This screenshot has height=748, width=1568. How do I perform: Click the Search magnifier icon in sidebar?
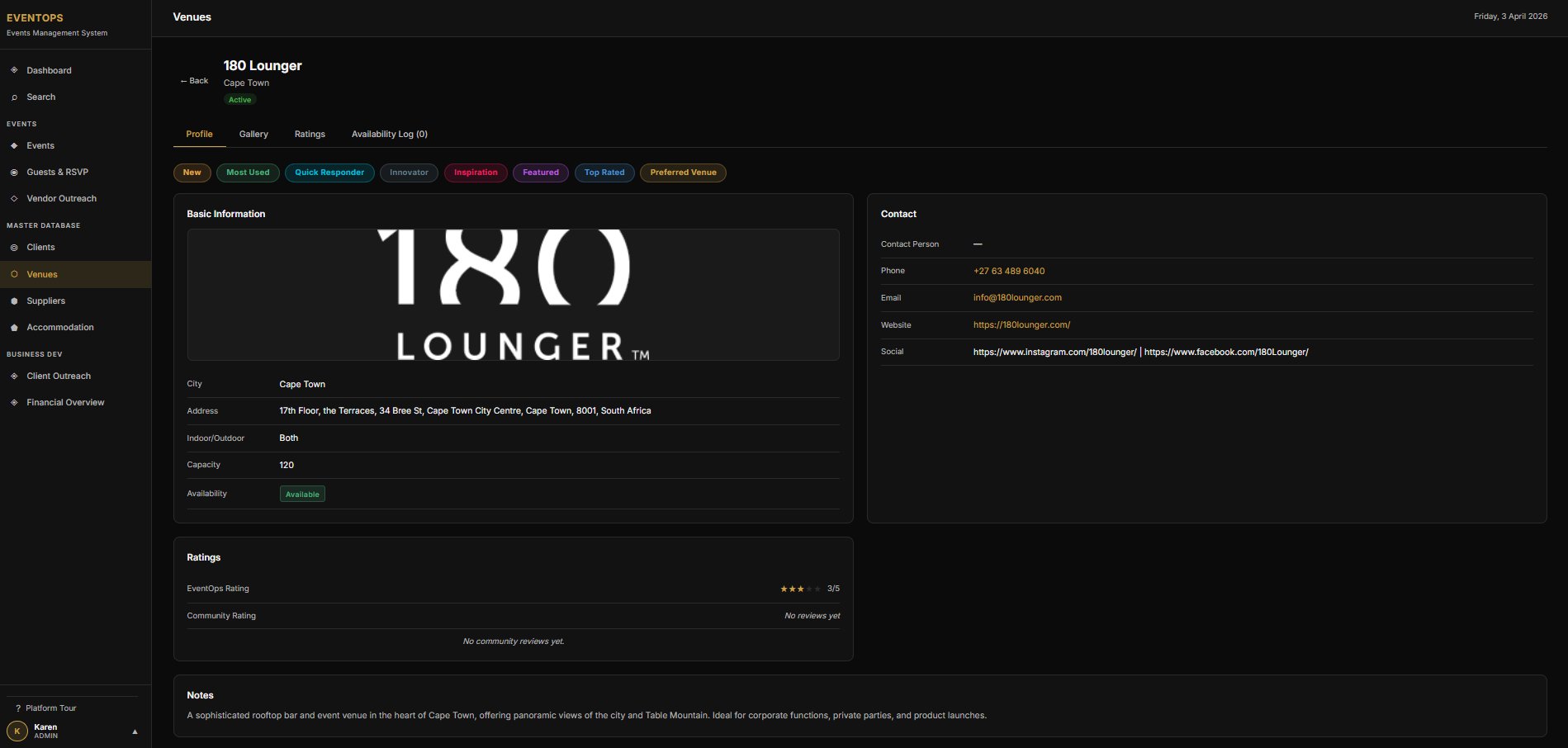[x=14, y=97]
